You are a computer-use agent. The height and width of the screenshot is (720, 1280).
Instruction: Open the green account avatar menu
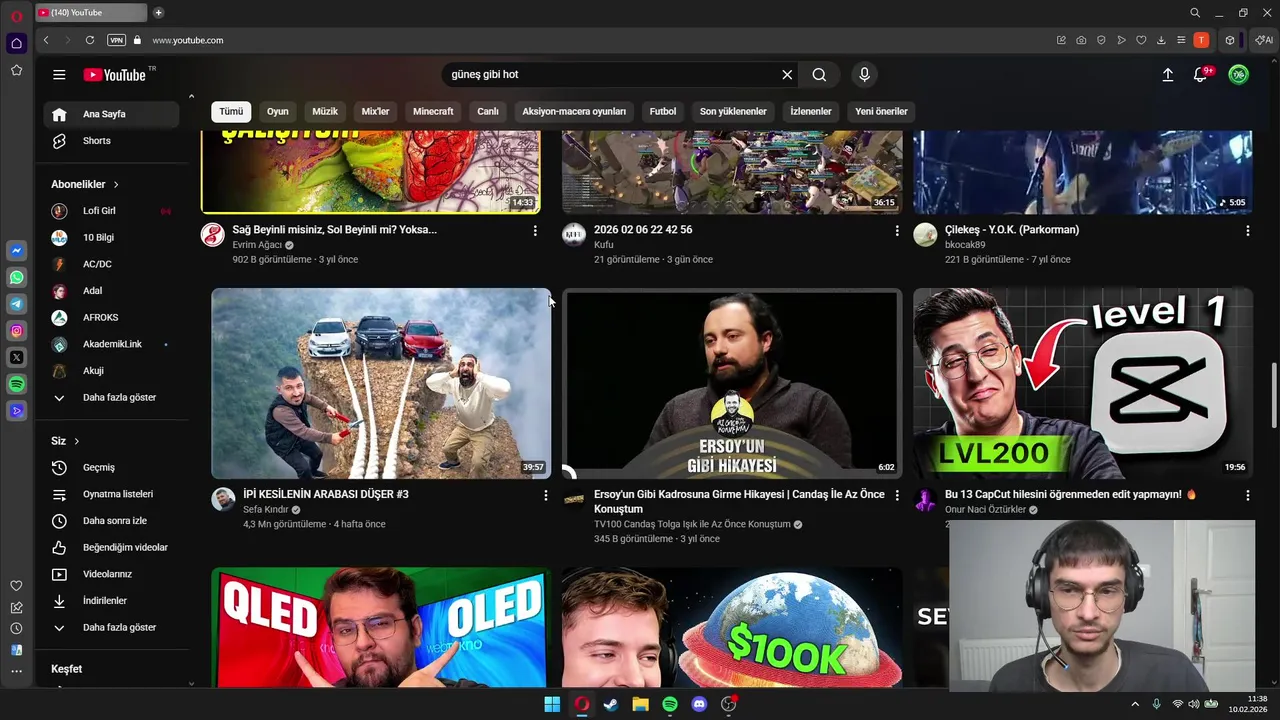click(1238, 74)
